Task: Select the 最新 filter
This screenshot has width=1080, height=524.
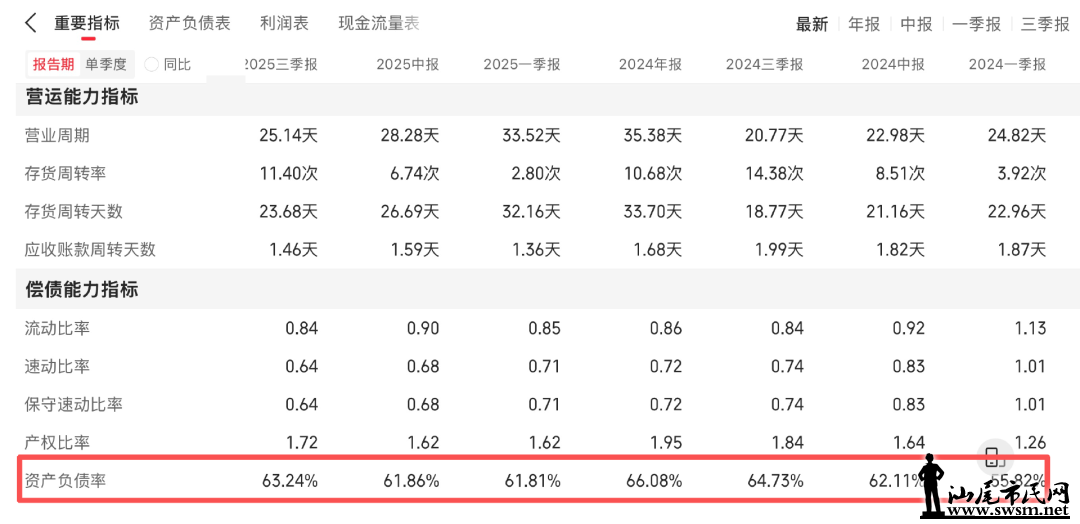Action: click(x=812, y=24)
